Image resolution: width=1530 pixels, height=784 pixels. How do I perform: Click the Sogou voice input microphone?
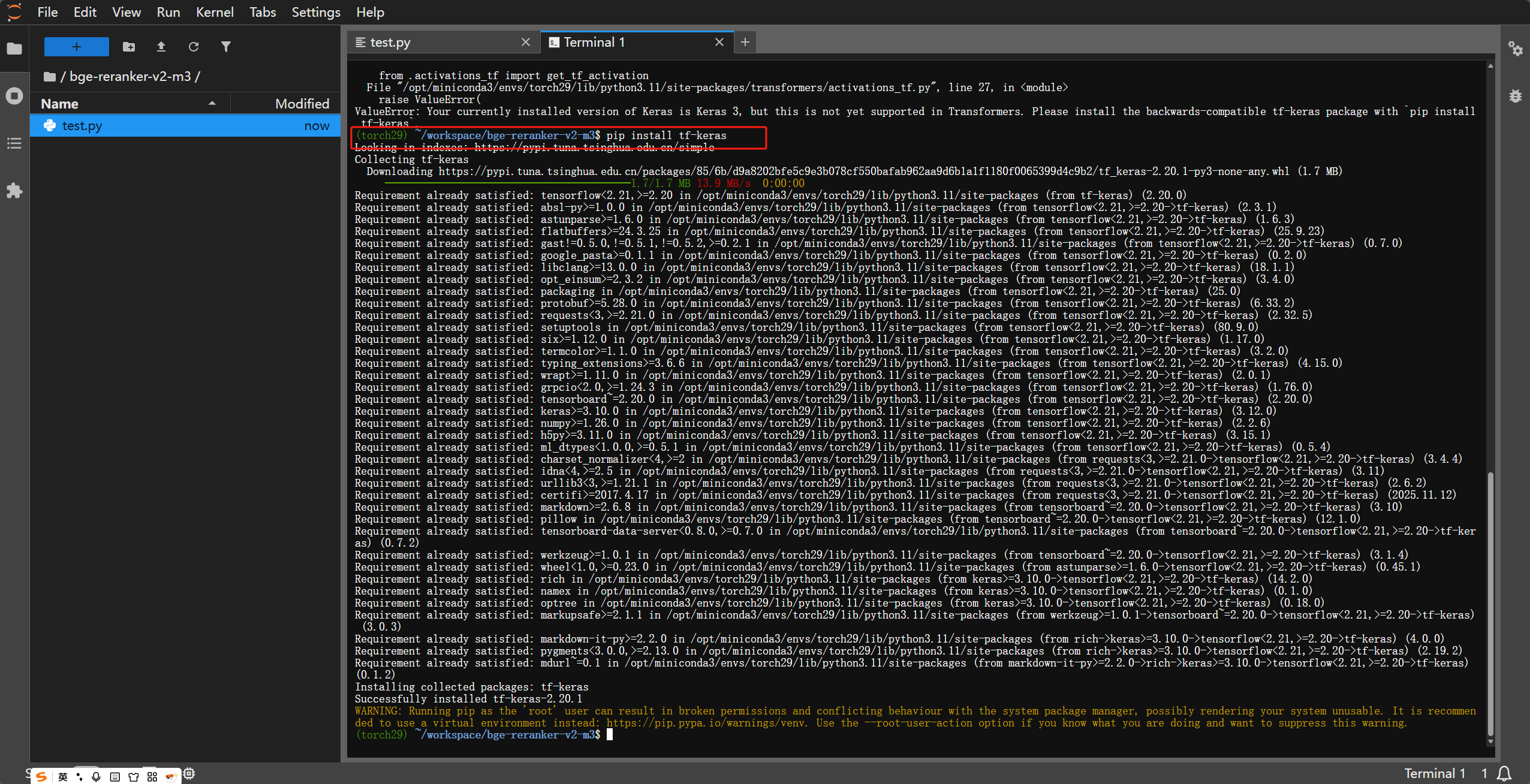click(x=96, y=777)
